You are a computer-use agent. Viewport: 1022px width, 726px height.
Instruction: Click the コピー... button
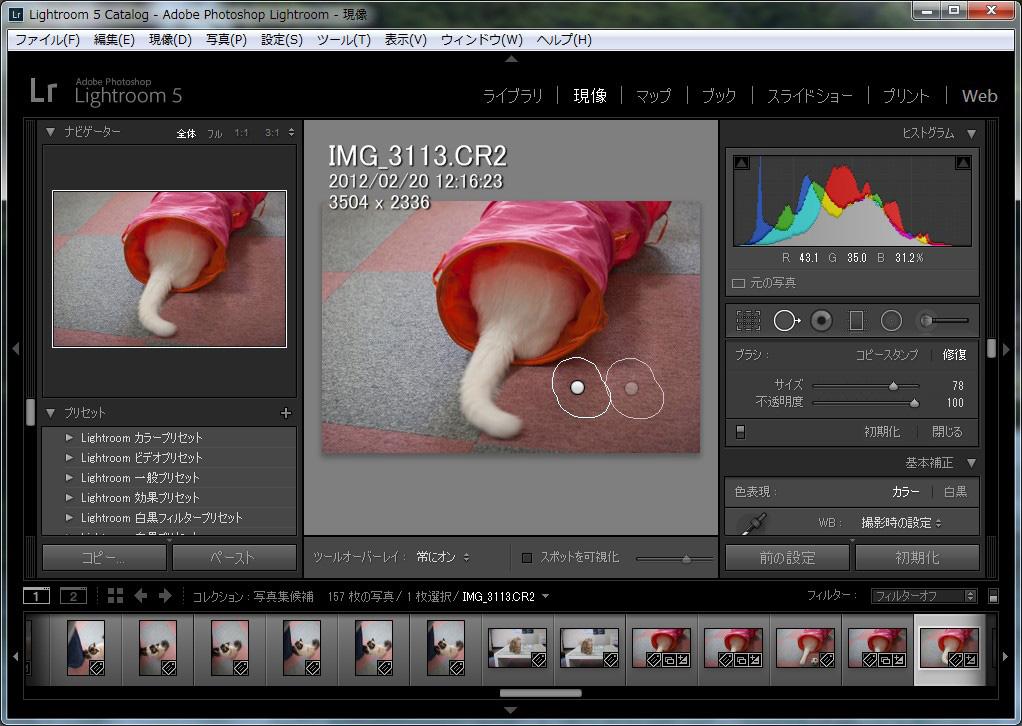point(104,558)
